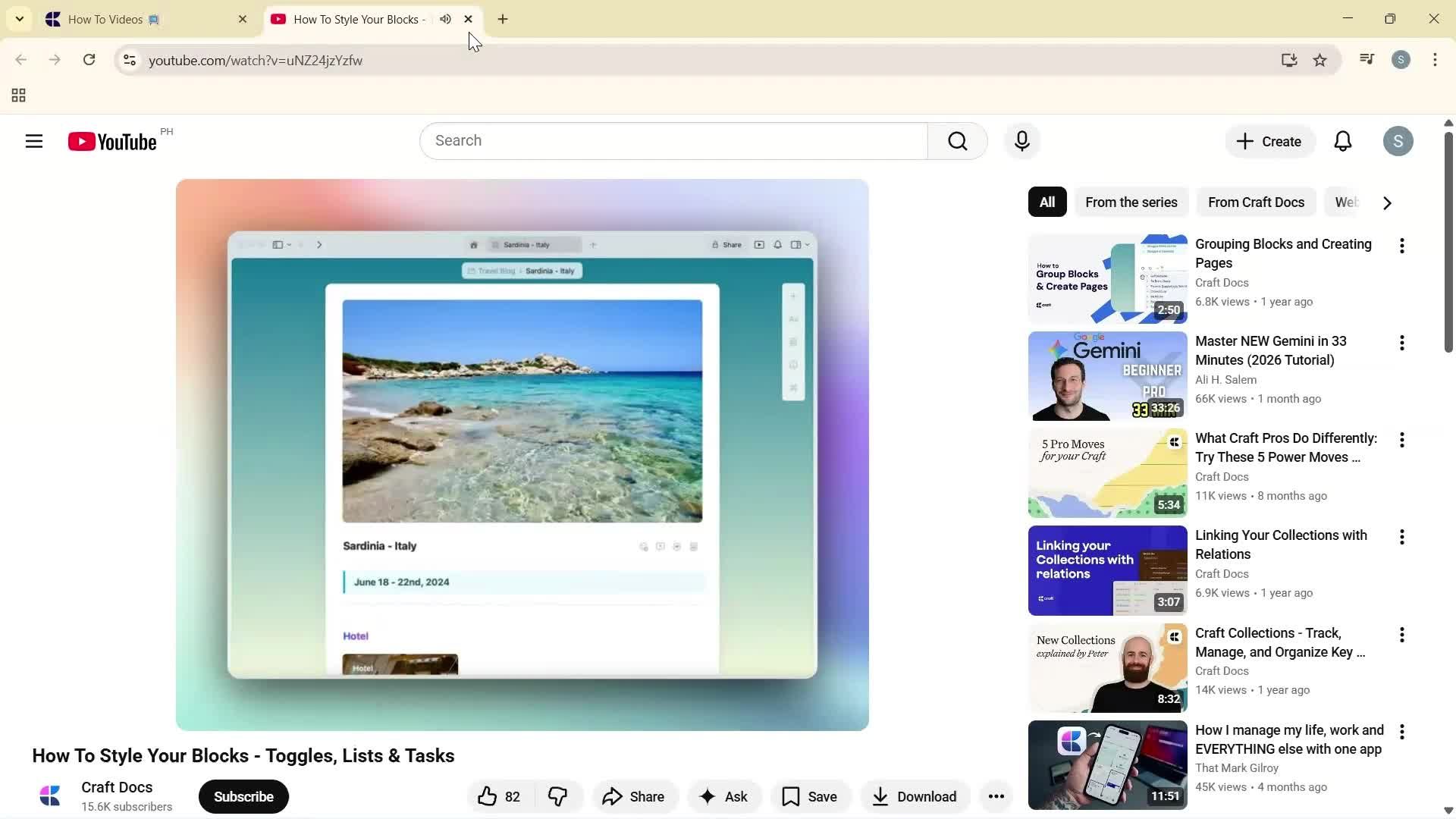Screen dimensions: 1456x819
Task: Open the browser tab search dropdown
Action: 20,19
